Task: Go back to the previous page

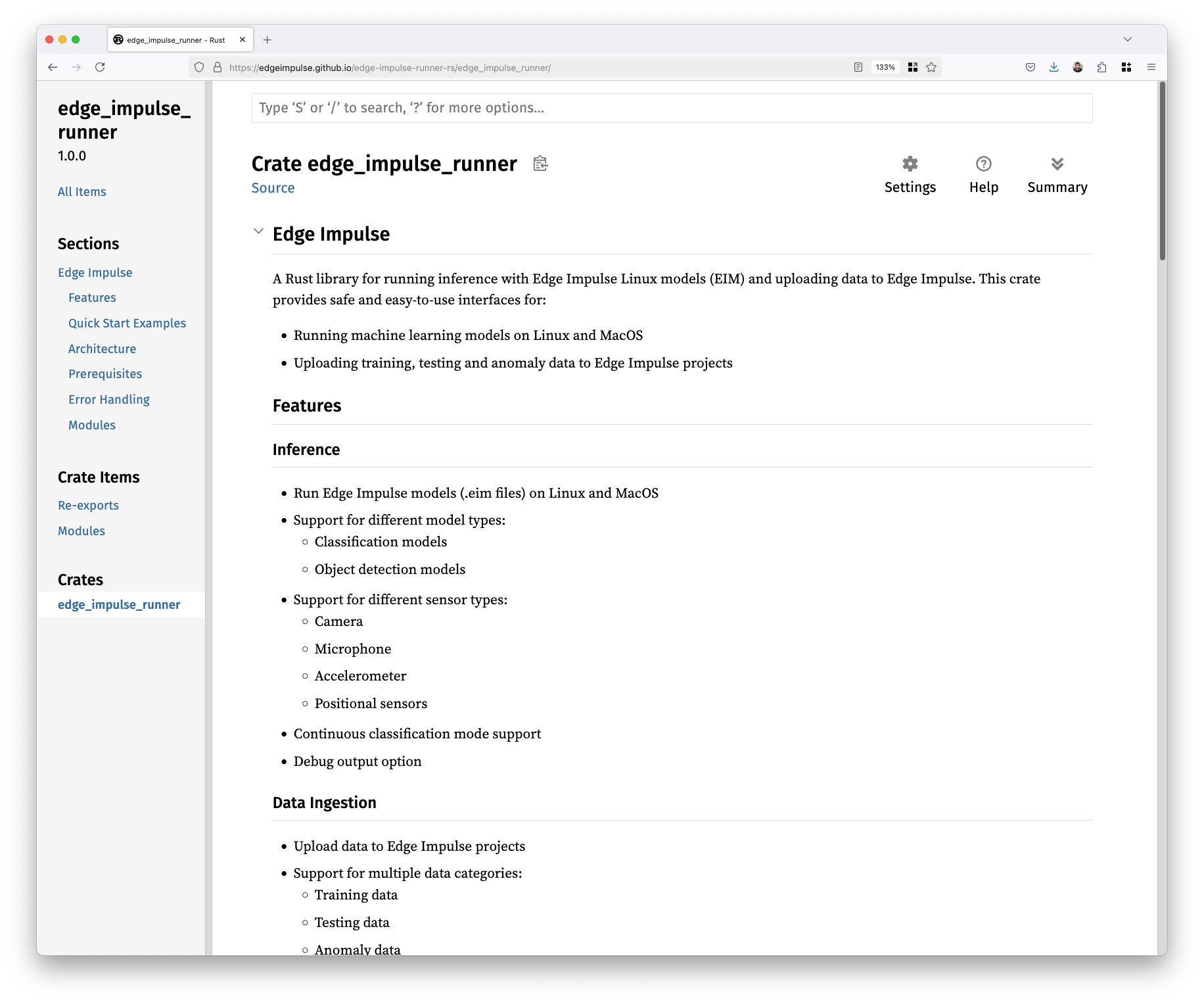Action: tap(53, 67)
